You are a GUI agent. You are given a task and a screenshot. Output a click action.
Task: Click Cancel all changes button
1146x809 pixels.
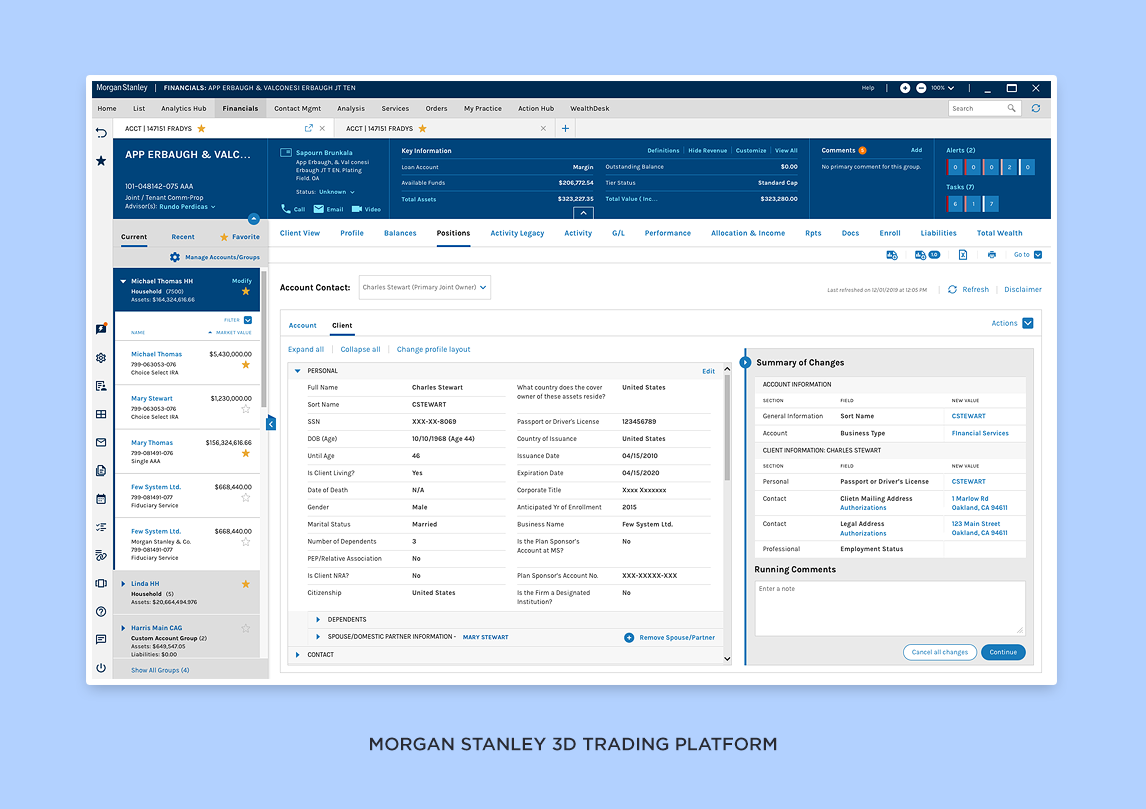click(939, 652)
